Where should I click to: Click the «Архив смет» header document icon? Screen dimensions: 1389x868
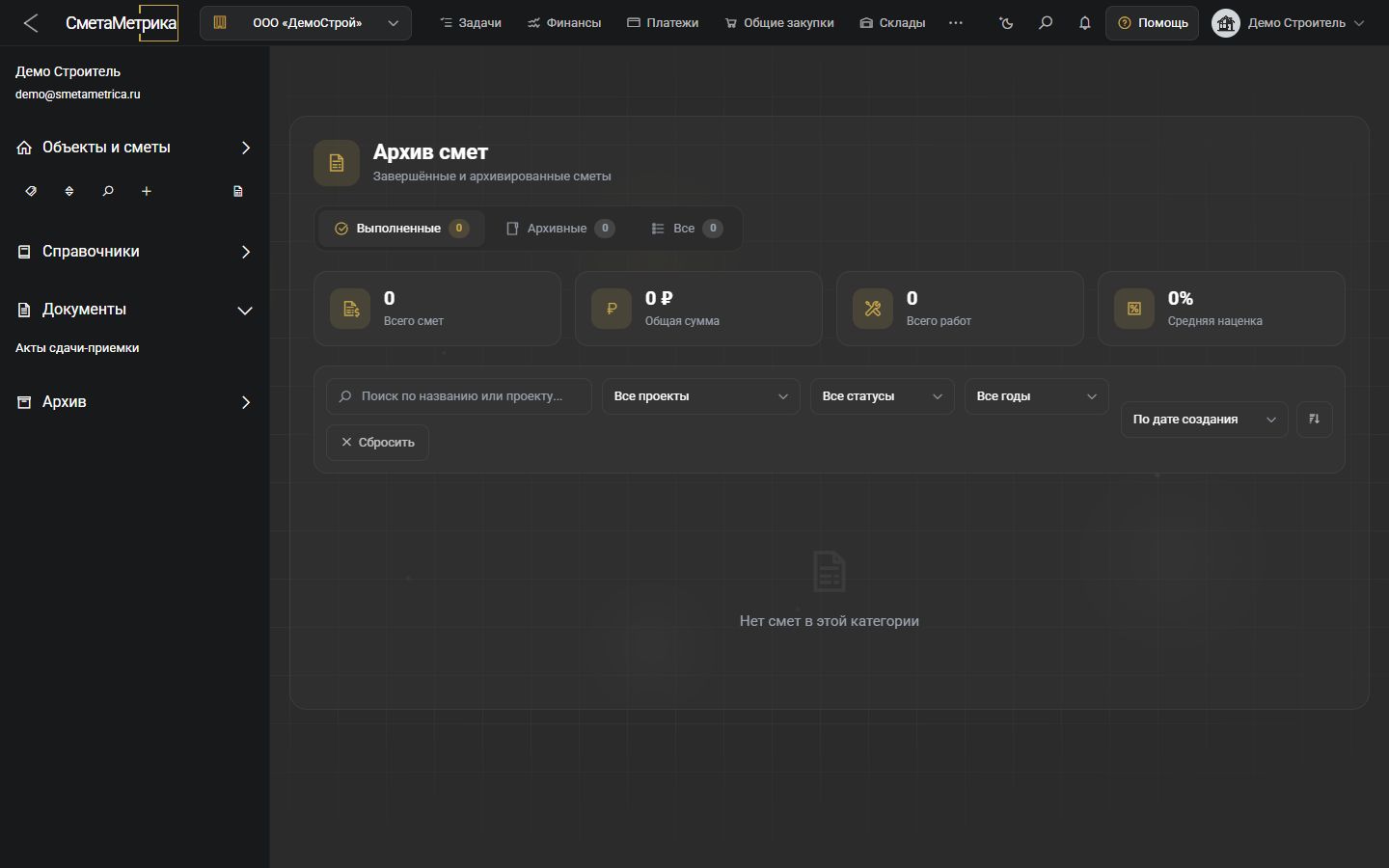pyautogui.click(x=337, y=163)
